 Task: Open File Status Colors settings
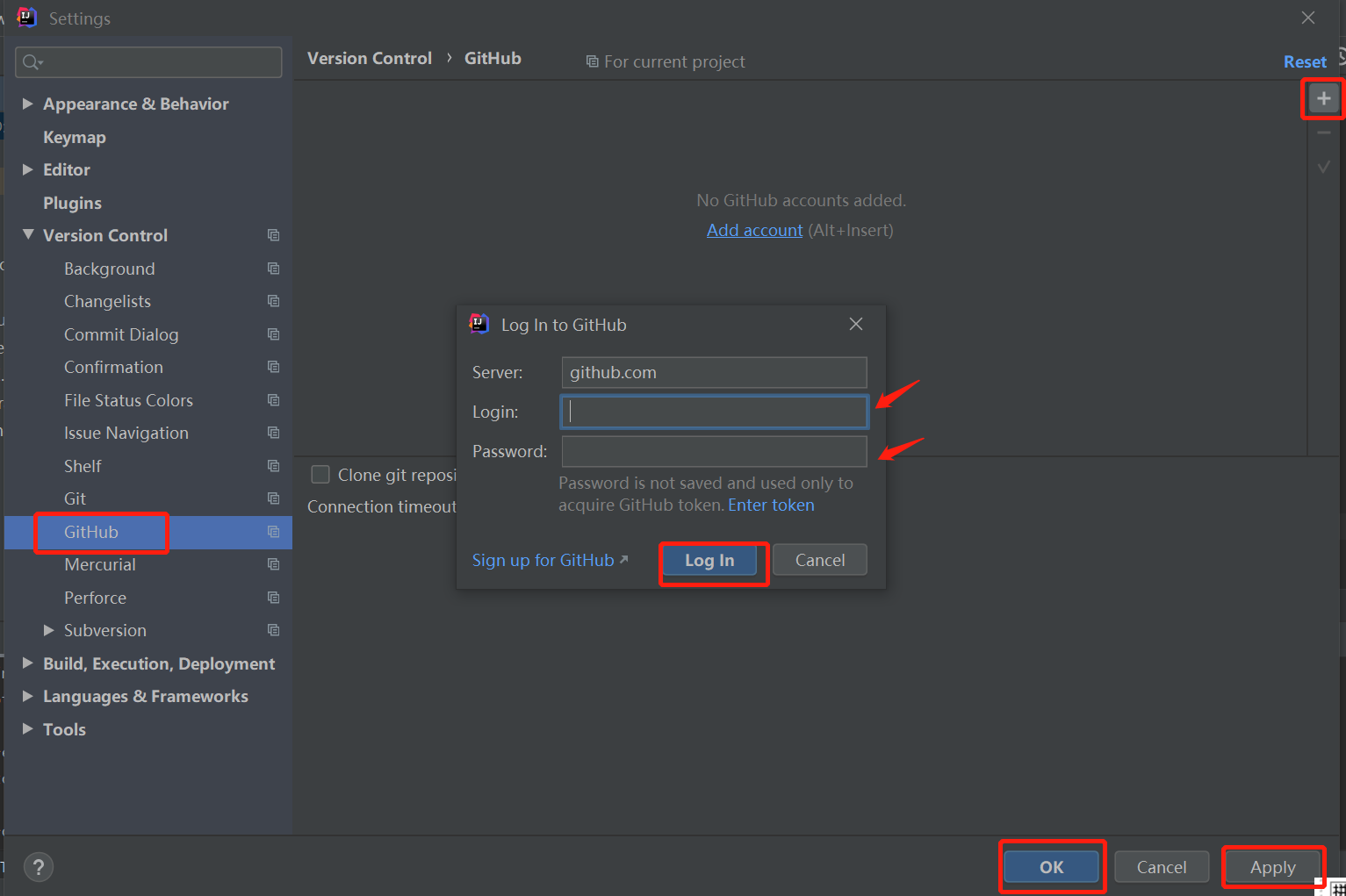[x=128, y=400]
